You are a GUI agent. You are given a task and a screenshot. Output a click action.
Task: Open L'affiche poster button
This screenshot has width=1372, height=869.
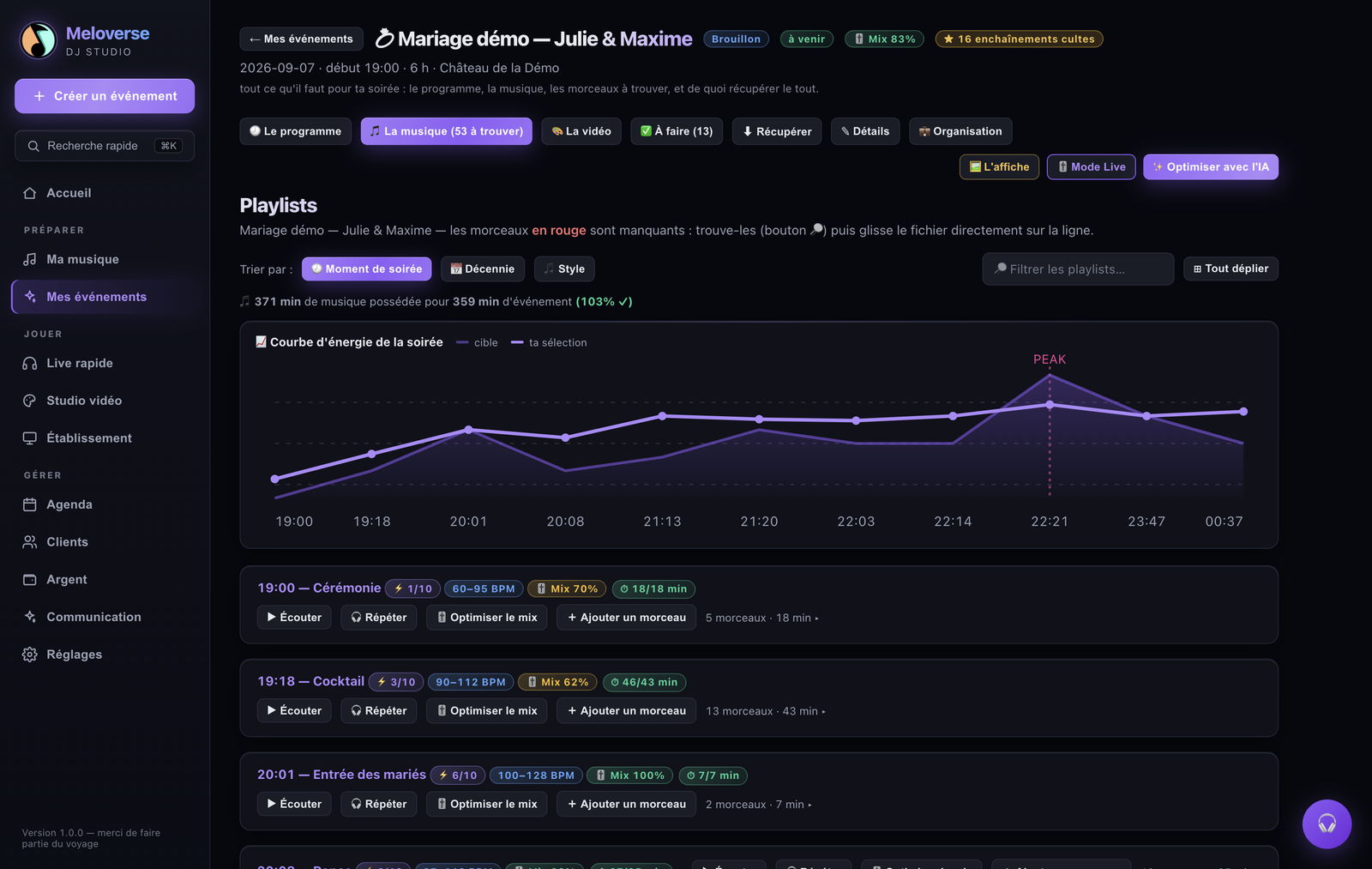click(x=999, y=166)
